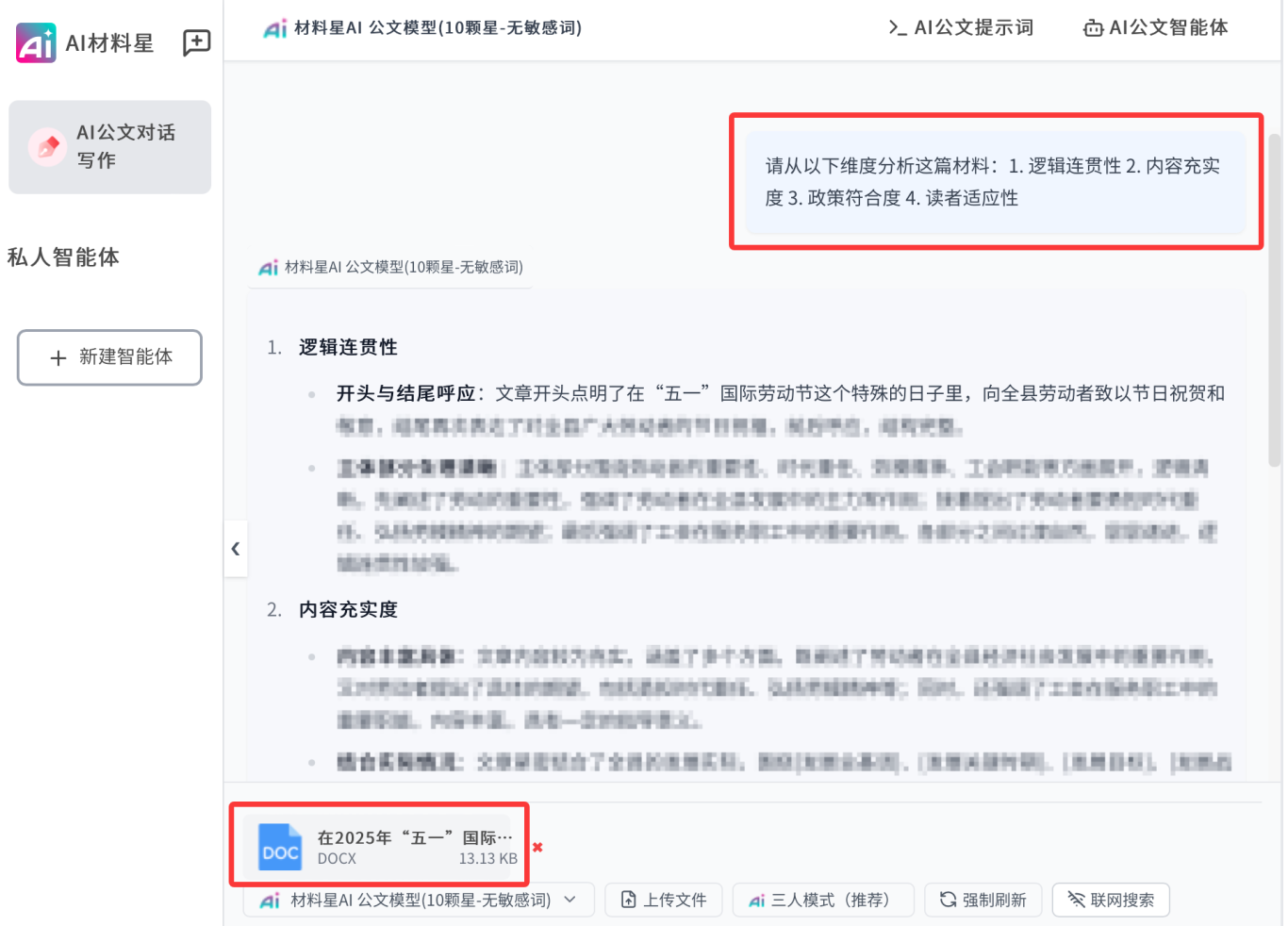This screenshot has height=926, width=1288.
Task: Collapse the sidebar with the left chevron
Action: pyautogui.click(x=236, y=549)
